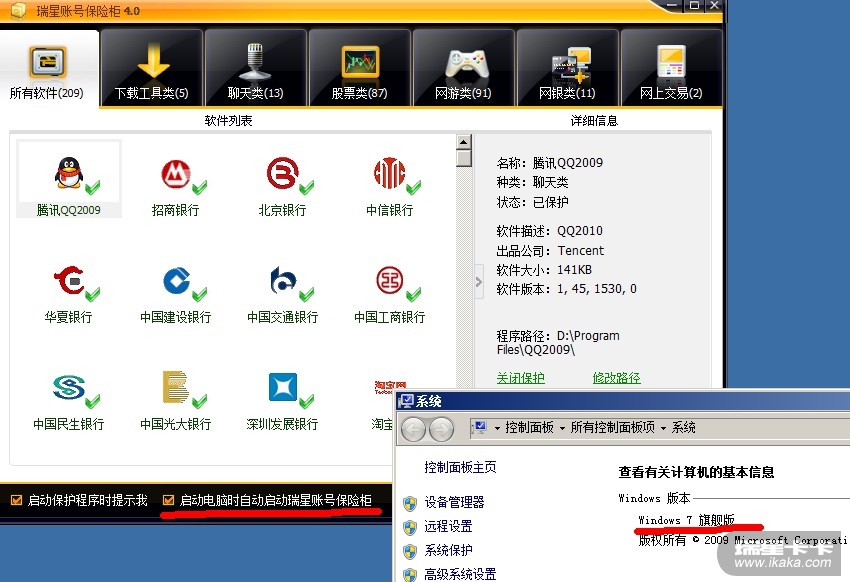Switch to the 股票类(87) tab
This screenshot has width=850, height=582.
[x=359, y=69]
